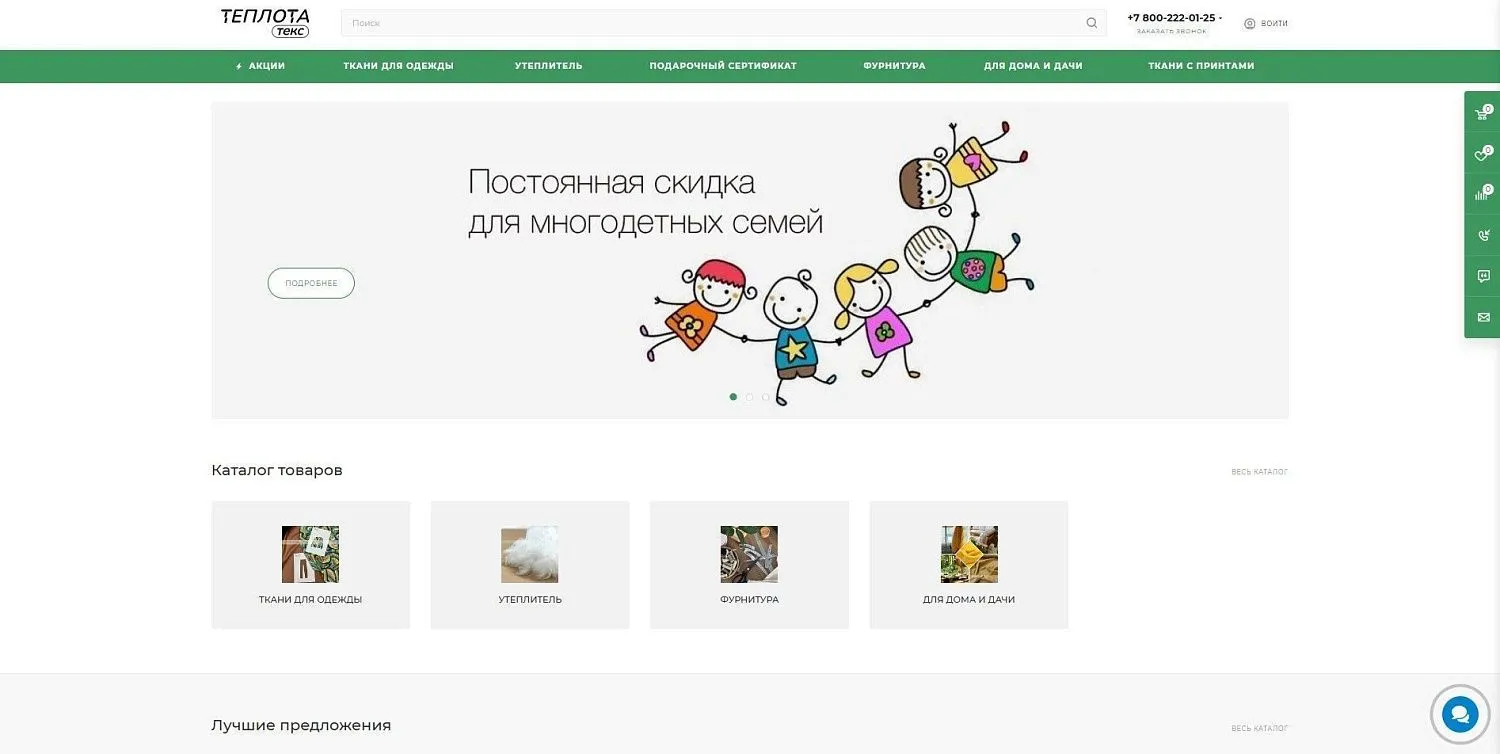1500x754 pixels.
Task: Click Заказать звонок link under phone
Action: pos(1171,32)
